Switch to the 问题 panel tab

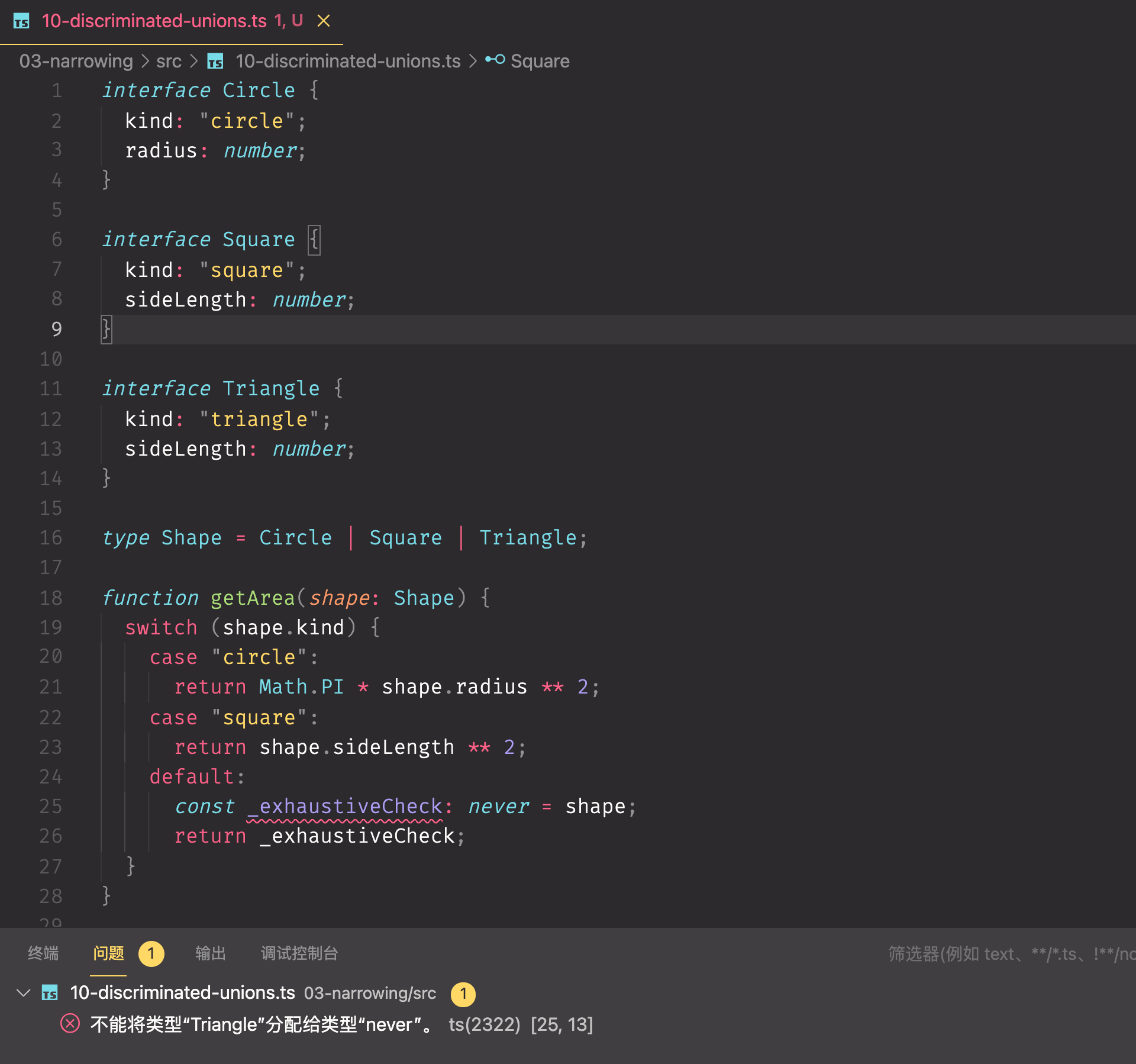pos(108,953)
